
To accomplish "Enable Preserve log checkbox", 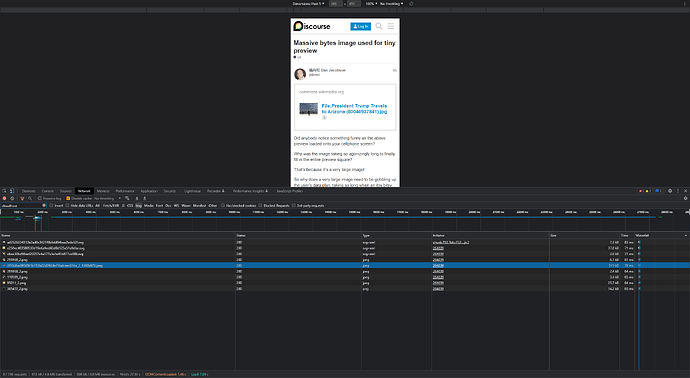I will pos(40,198).
